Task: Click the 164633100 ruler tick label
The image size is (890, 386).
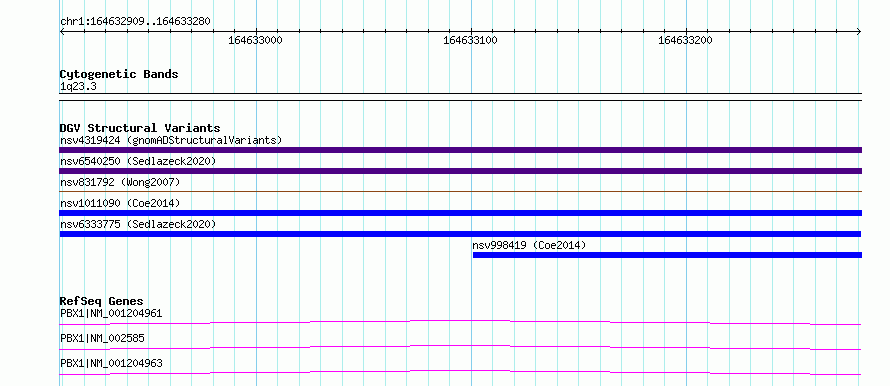Action: click(x=470, y=40)
